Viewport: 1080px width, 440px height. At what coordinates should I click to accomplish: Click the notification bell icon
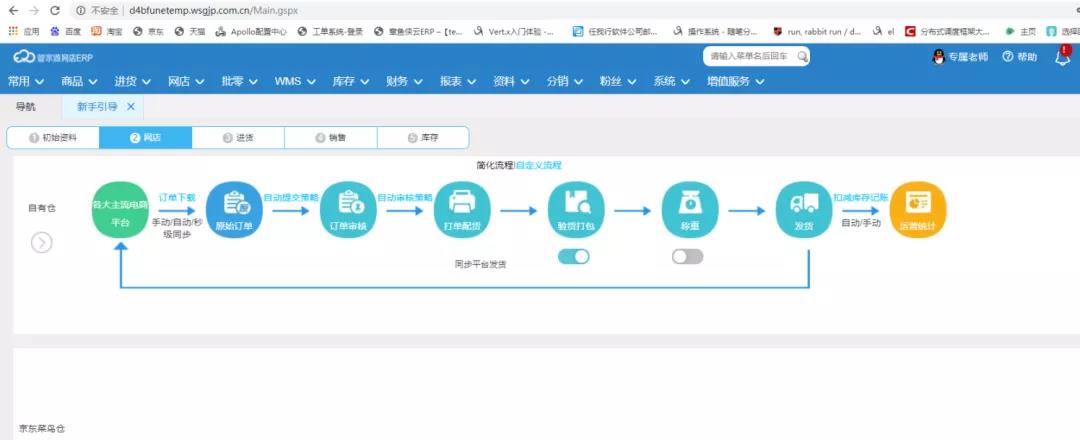point(1062,58)
